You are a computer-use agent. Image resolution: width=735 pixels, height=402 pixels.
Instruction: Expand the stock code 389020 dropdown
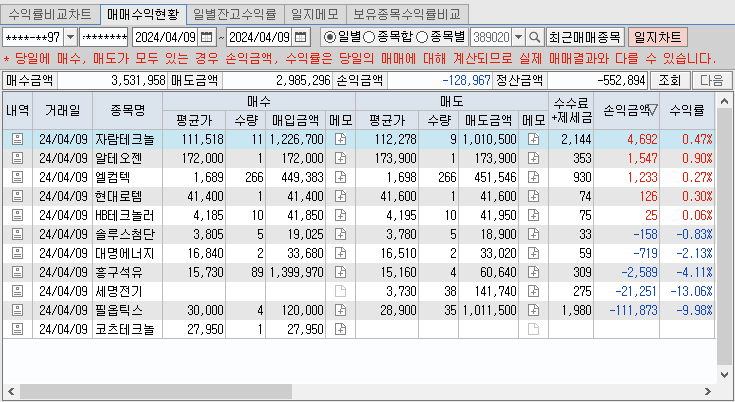point(518,37)
